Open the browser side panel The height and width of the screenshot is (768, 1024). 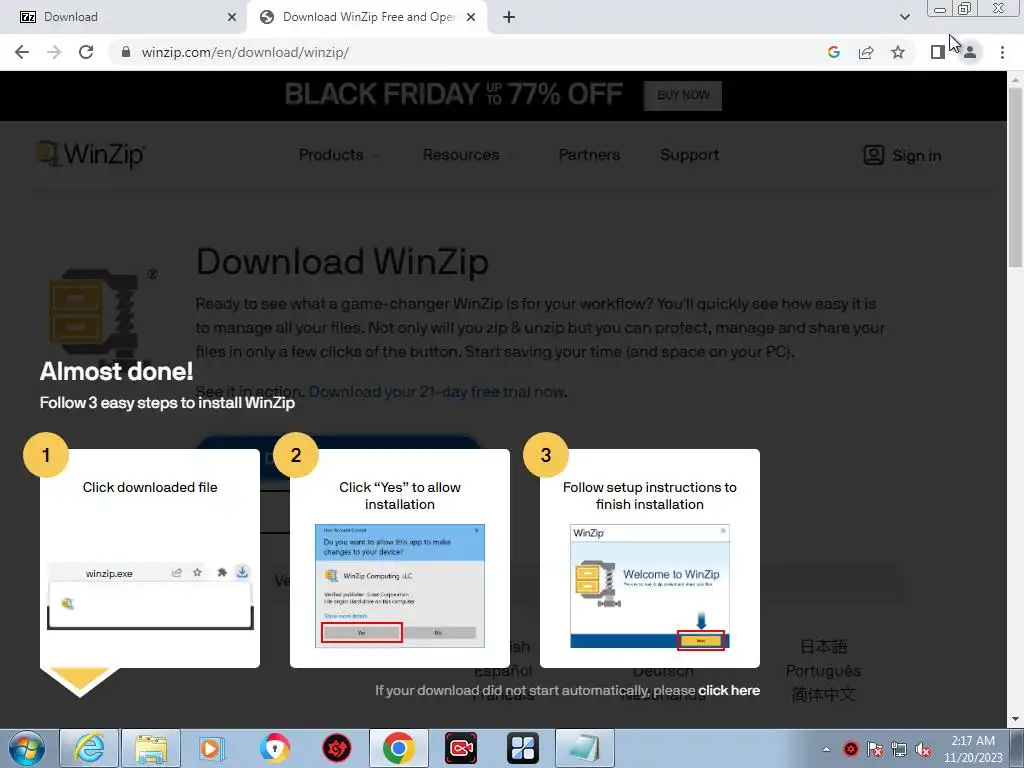click(x=938, y=52)
